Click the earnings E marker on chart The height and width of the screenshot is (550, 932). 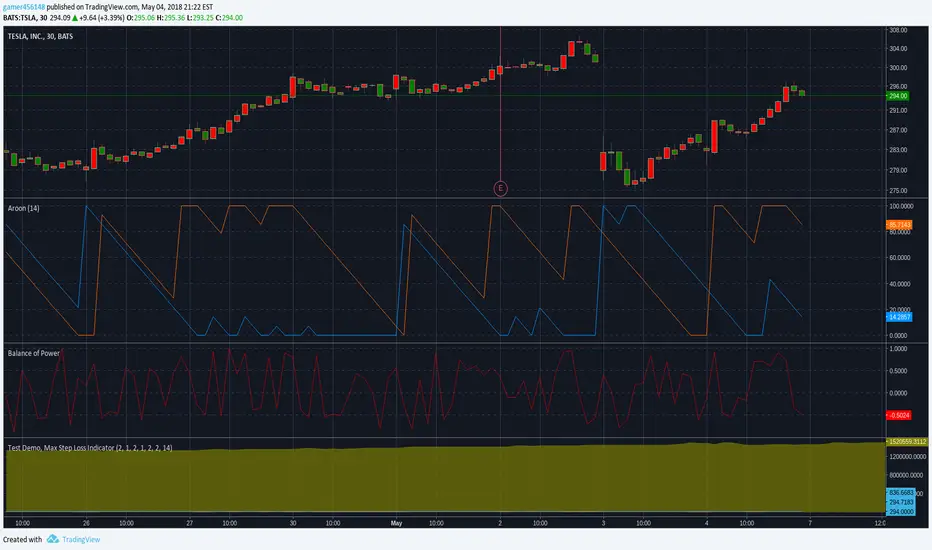pyautogui.click(x=500, y=188)
